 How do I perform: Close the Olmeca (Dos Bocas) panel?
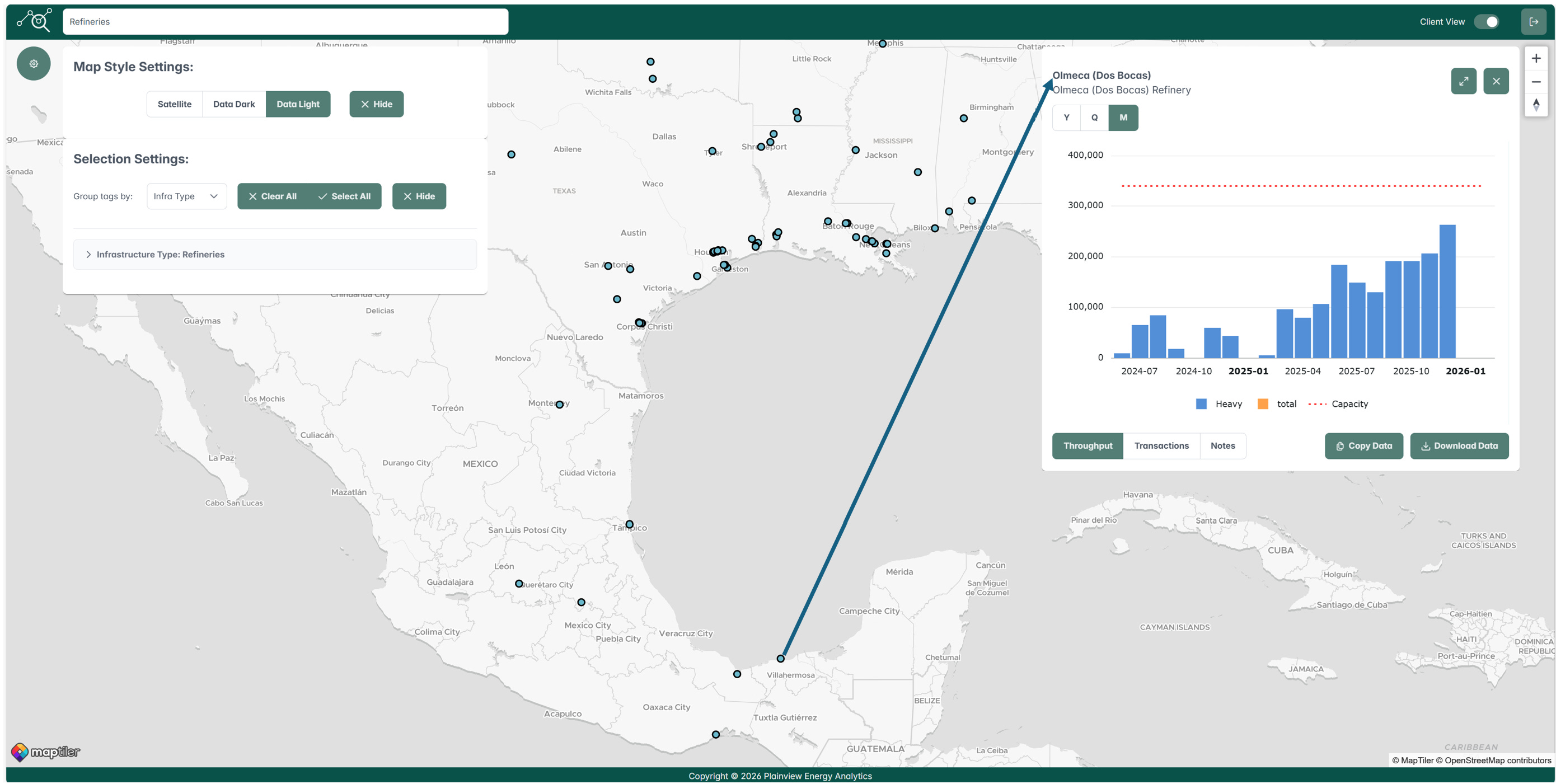(1496, 81)
